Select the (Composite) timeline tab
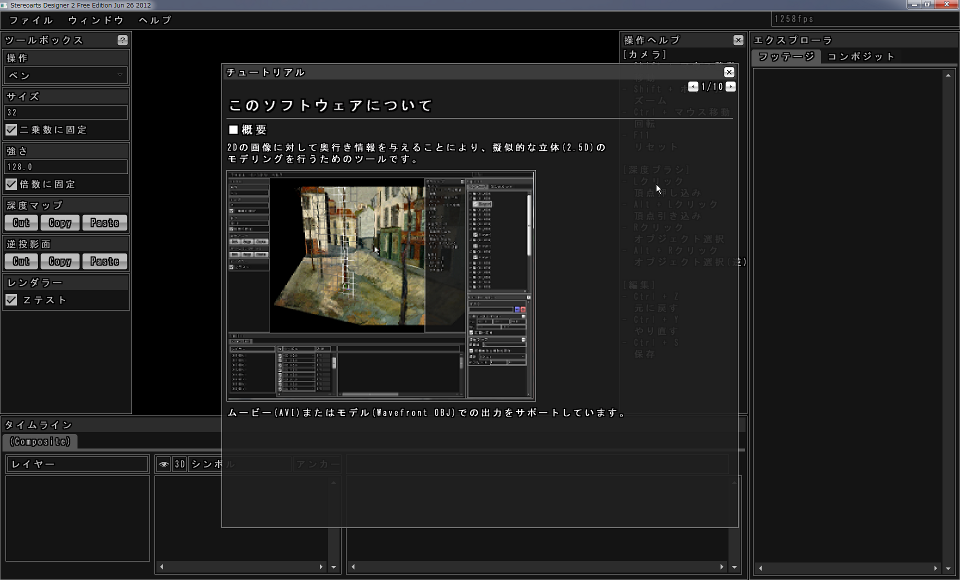This screenshot has width=960, height=580. tap(40, 442)
